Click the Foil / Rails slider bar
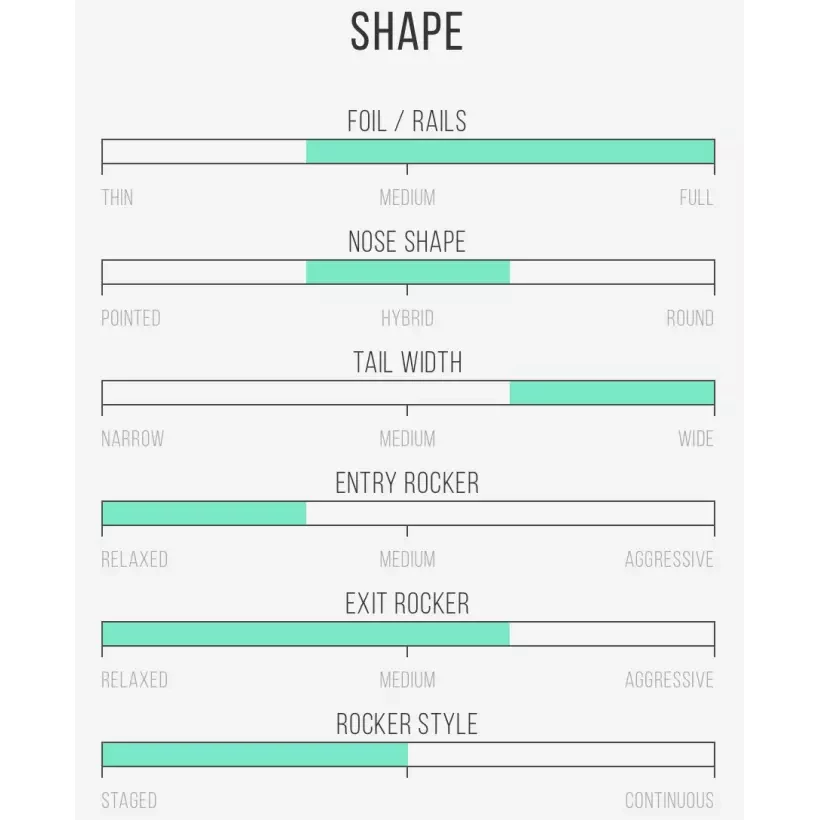Screen dimensions: 820x820 (408, 152)
